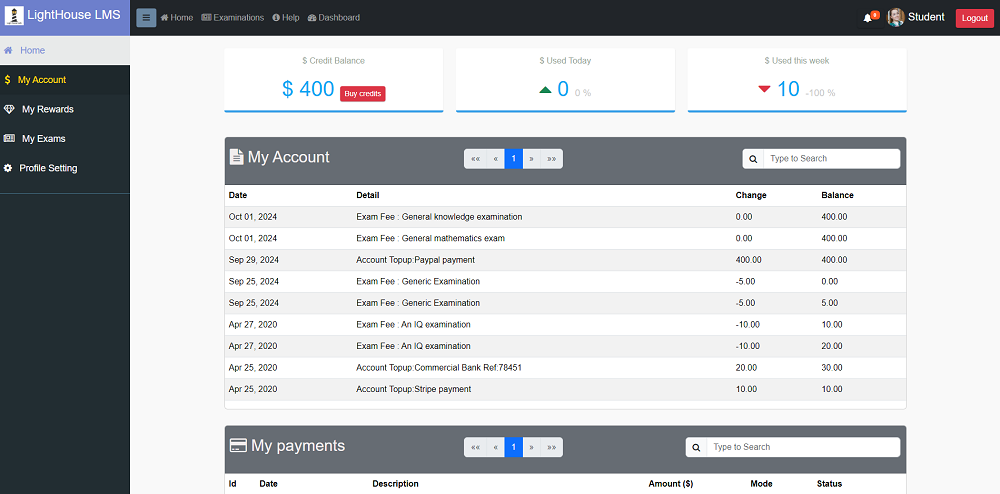
Task: Go to first page in My payments pagination
Action: point(475,447)
